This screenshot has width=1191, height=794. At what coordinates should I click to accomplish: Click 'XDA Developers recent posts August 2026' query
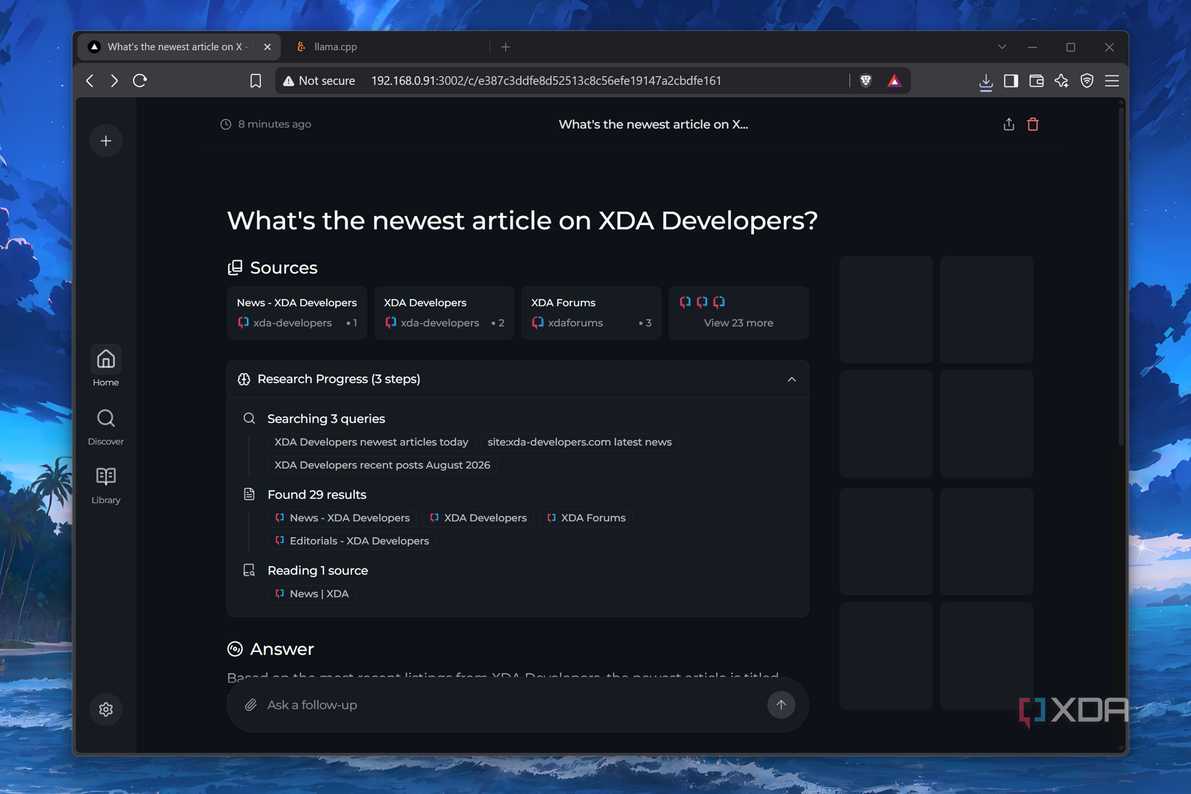(x=382, y=465)
